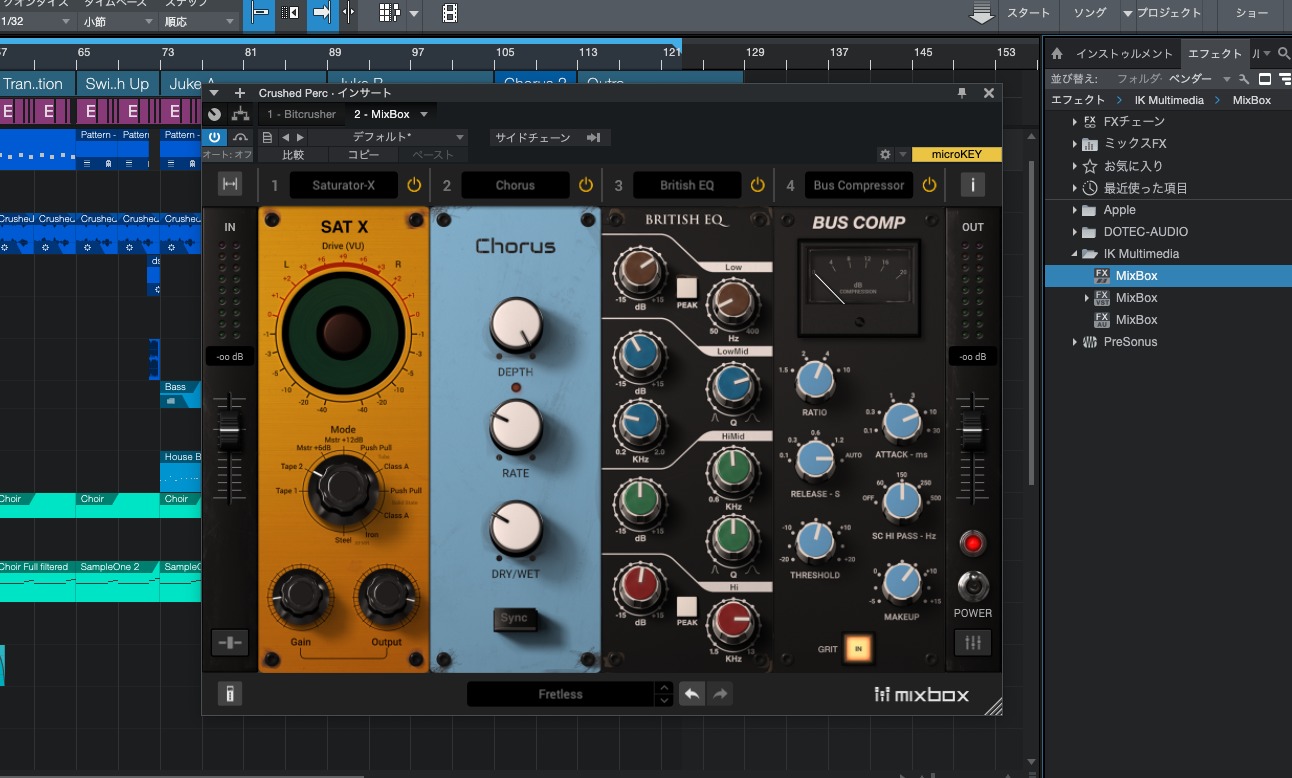Expand the PreSonus vendor folder

coord(1076,341)
